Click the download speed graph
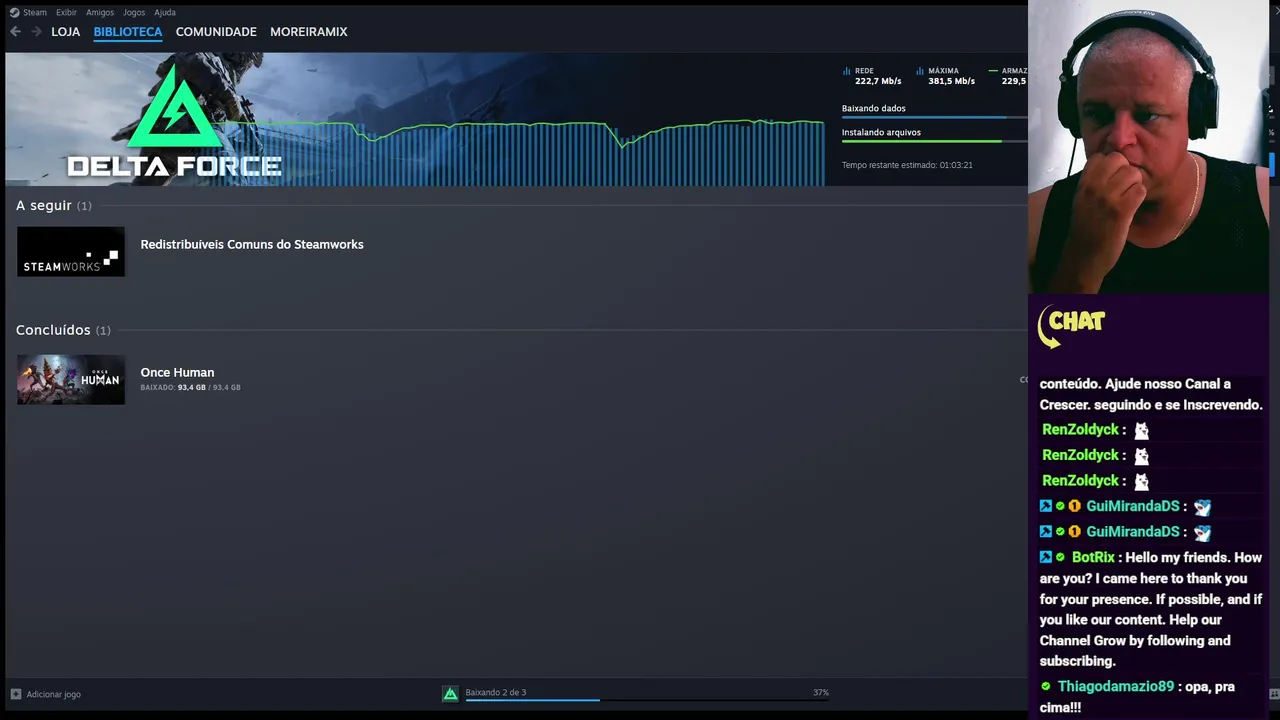Screen dimensions: 1280x720 coord(525,152)
